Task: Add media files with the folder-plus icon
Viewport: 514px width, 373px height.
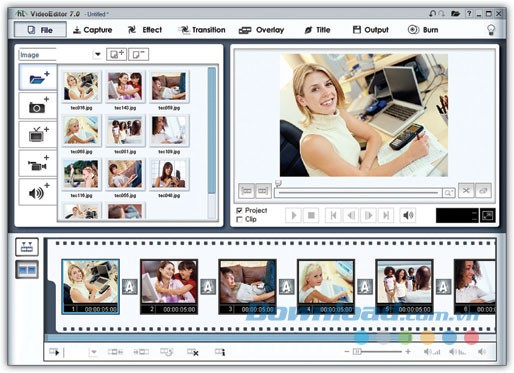Action: pyautogui.click(x=38, y=78)
